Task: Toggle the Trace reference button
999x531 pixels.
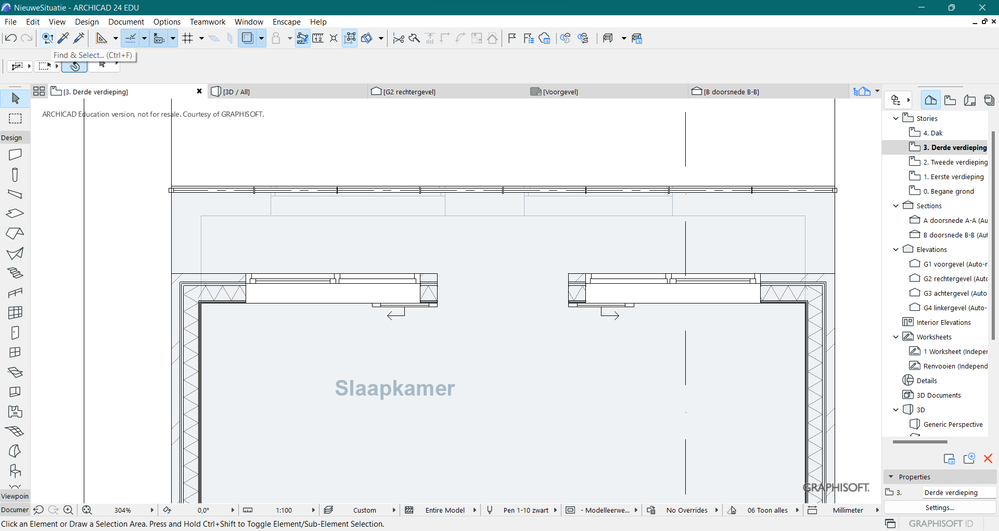Action: pos(246,38)
